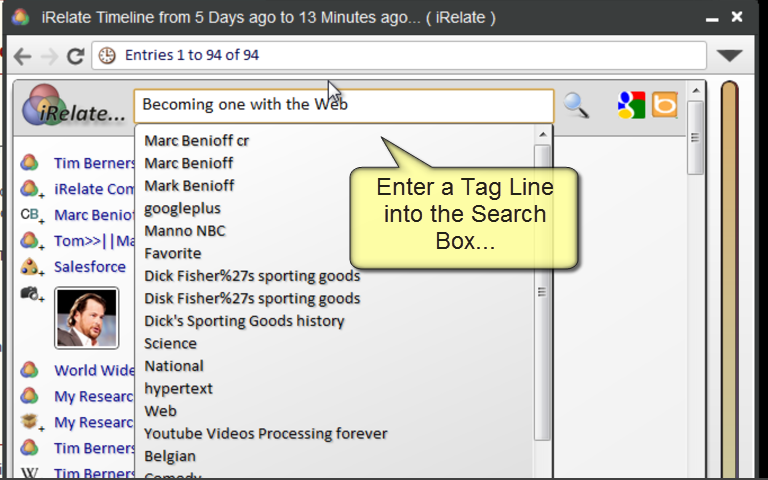
Task: Click the clock icon in the address bar
Action: click(x=107, y=55)
